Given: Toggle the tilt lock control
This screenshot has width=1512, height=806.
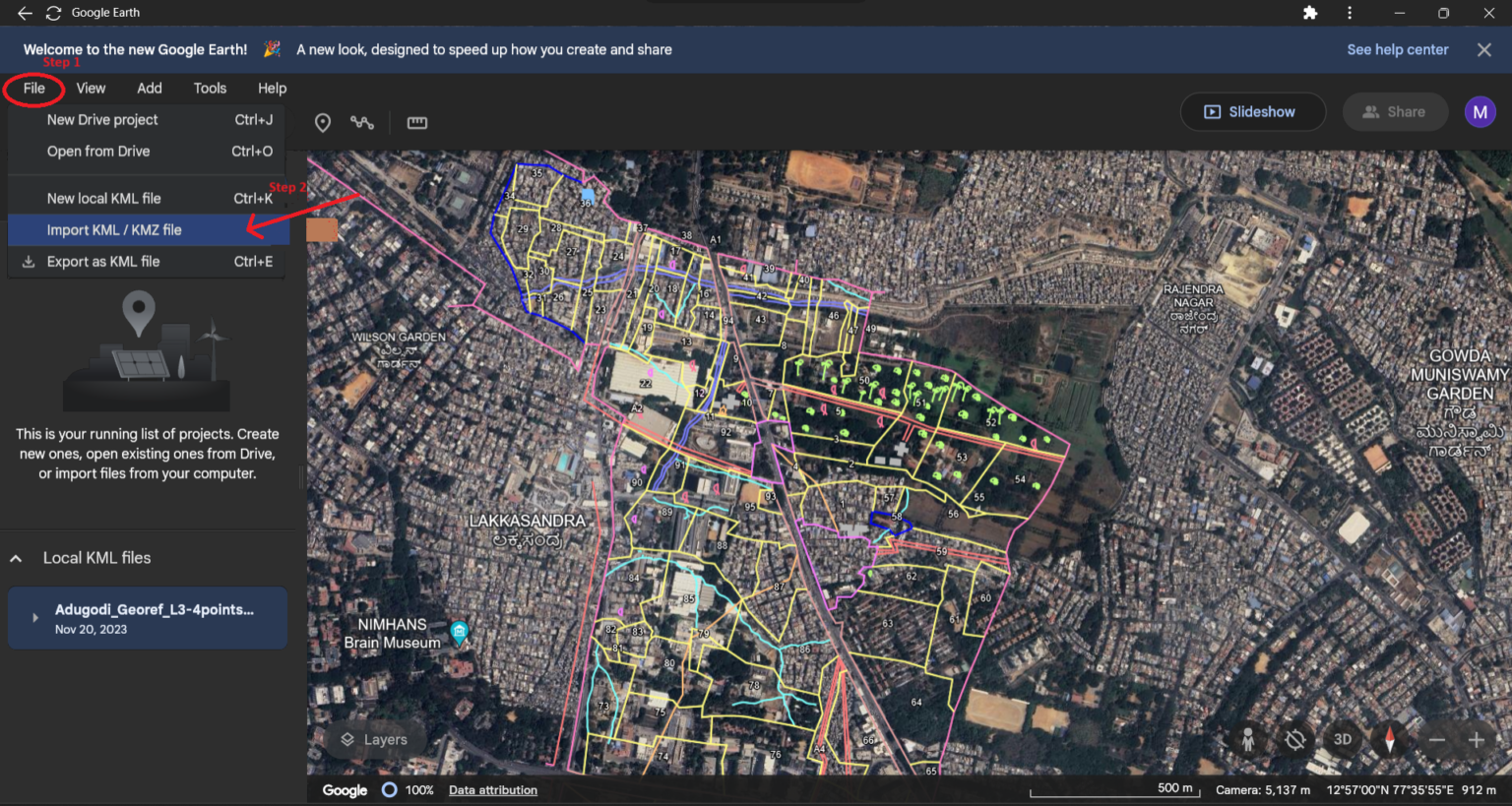Looking at the screenshot, I should click(1295, 739).
